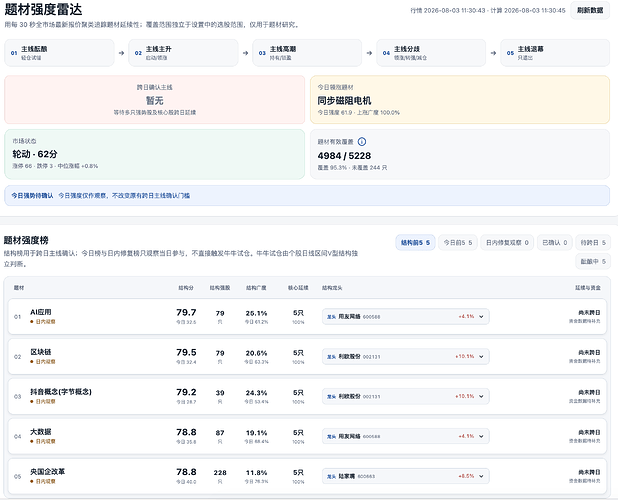Screen dimensions: 618x500
Task: Click the 78.8 score in the 大数据 row
Action: click(x=186, y=432)
